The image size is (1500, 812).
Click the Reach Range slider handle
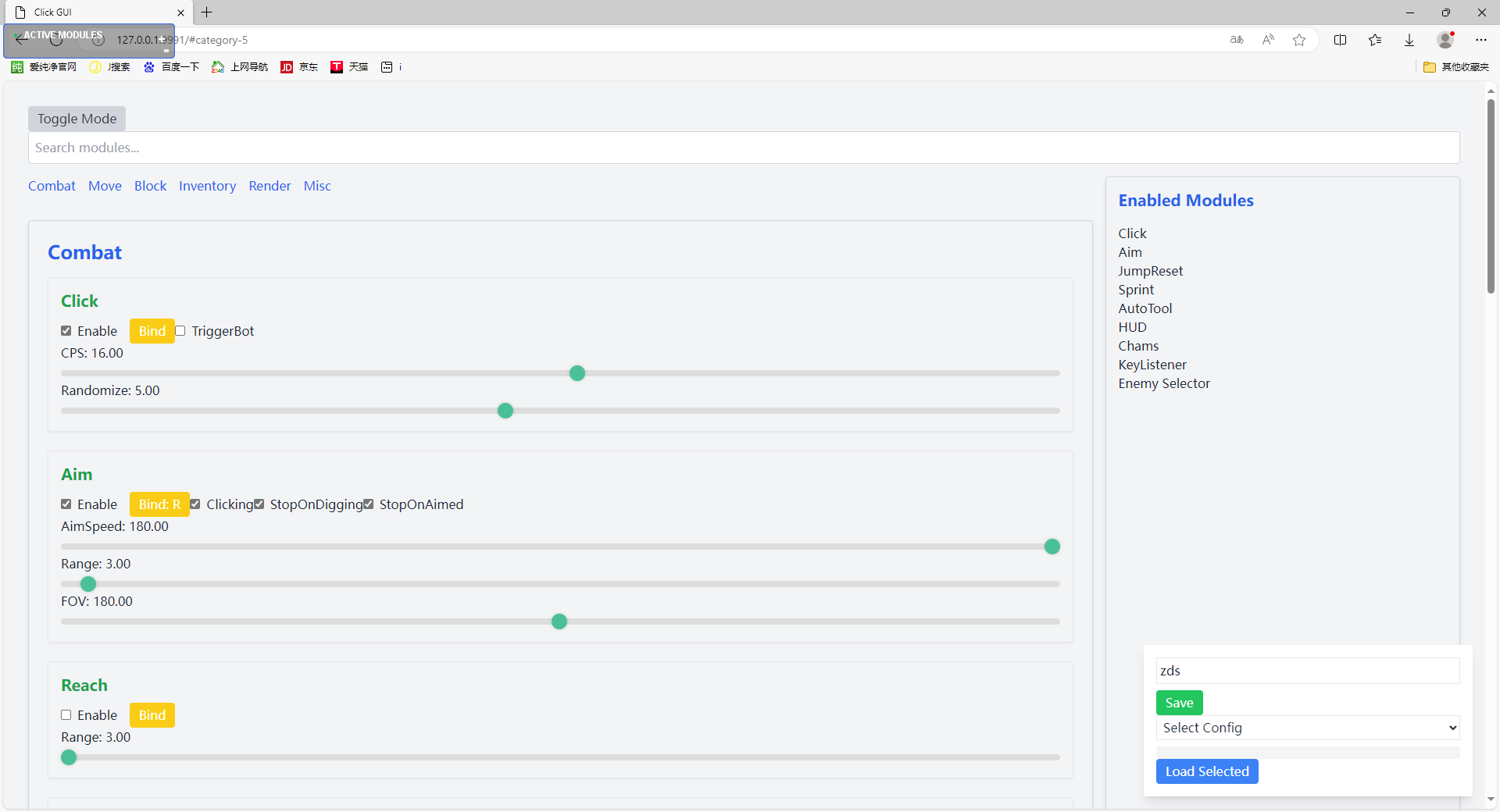[69, 757]
